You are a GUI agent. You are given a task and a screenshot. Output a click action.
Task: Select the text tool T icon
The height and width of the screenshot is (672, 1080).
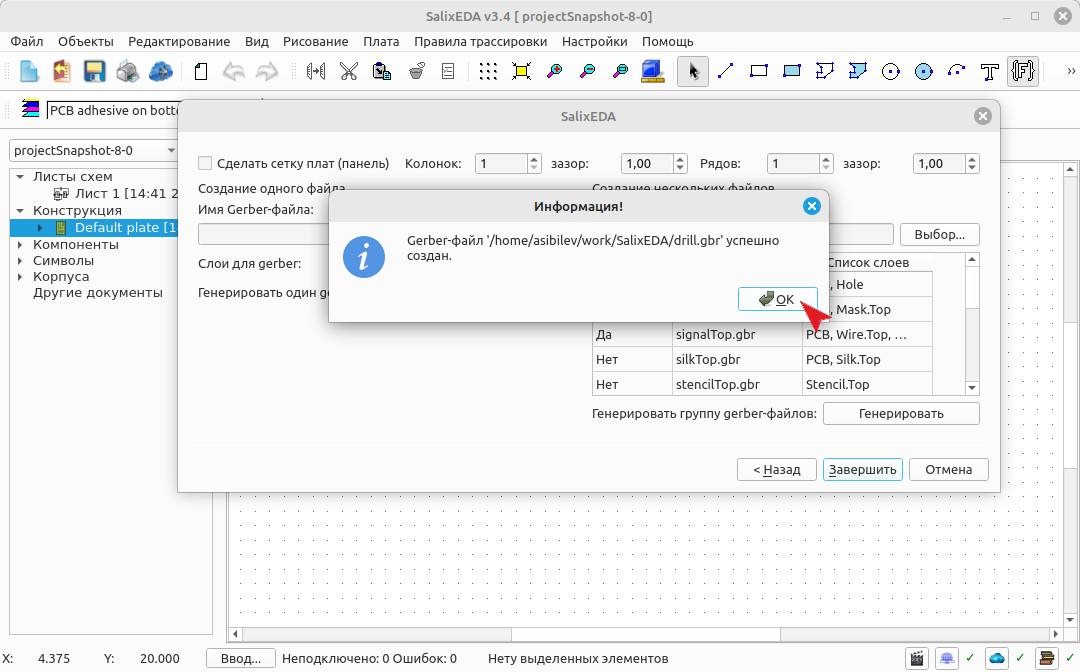click(x=990, y=72)
